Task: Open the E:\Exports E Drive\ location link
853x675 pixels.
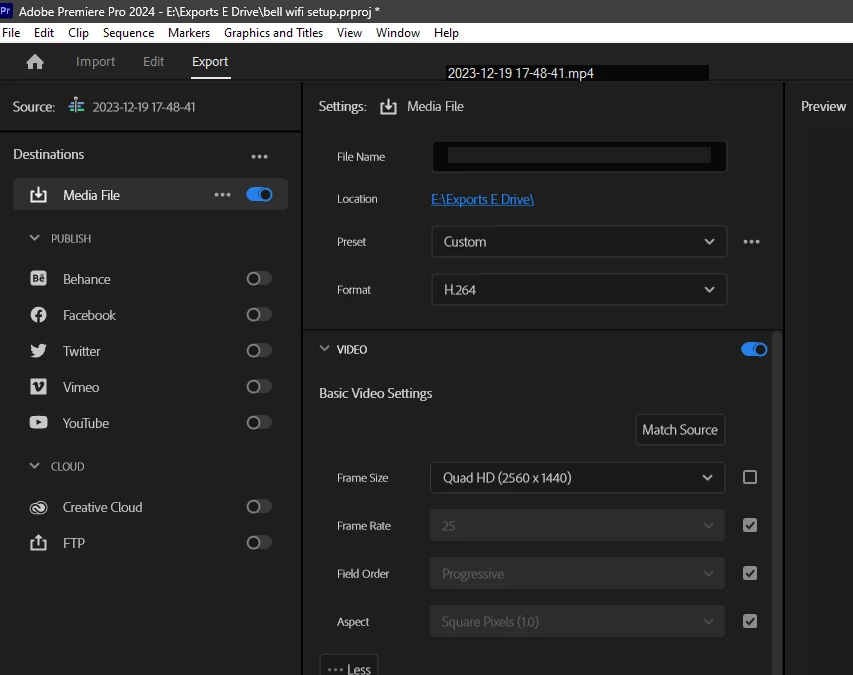Action: pyautogui.click(x=483, y=199)
